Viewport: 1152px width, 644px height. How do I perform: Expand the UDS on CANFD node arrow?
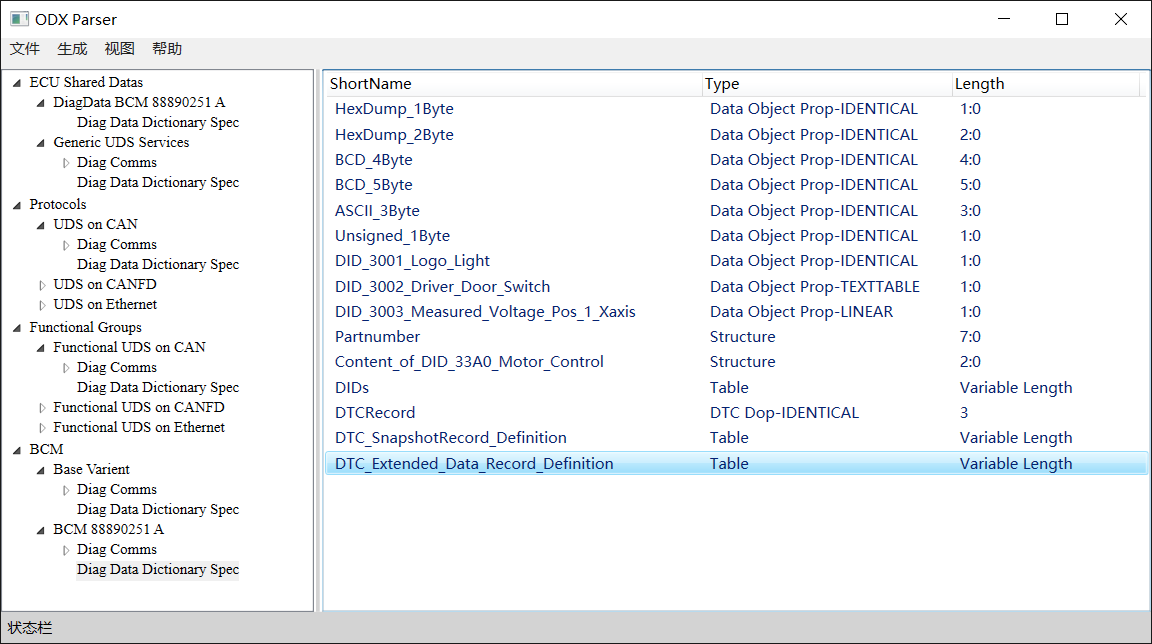pyautogui.click(x=42, y=285)
